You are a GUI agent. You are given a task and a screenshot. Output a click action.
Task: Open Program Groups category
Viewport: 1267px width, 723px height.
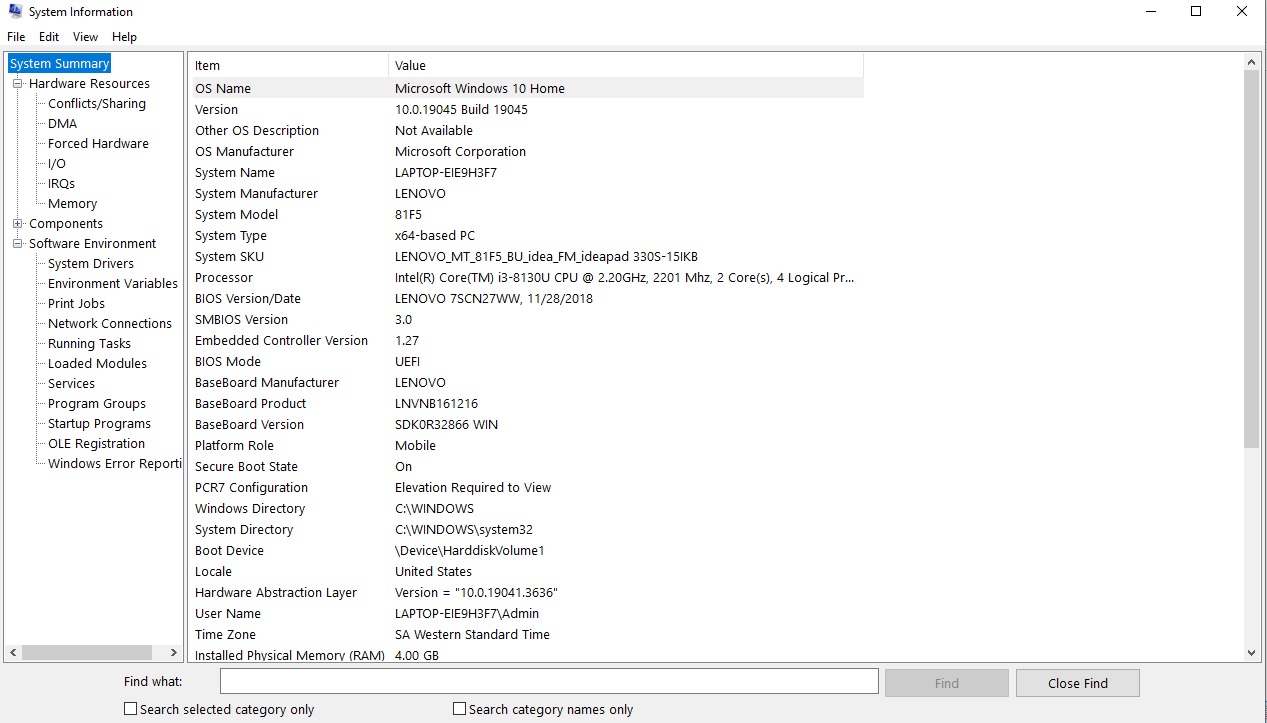coord(97,404)
